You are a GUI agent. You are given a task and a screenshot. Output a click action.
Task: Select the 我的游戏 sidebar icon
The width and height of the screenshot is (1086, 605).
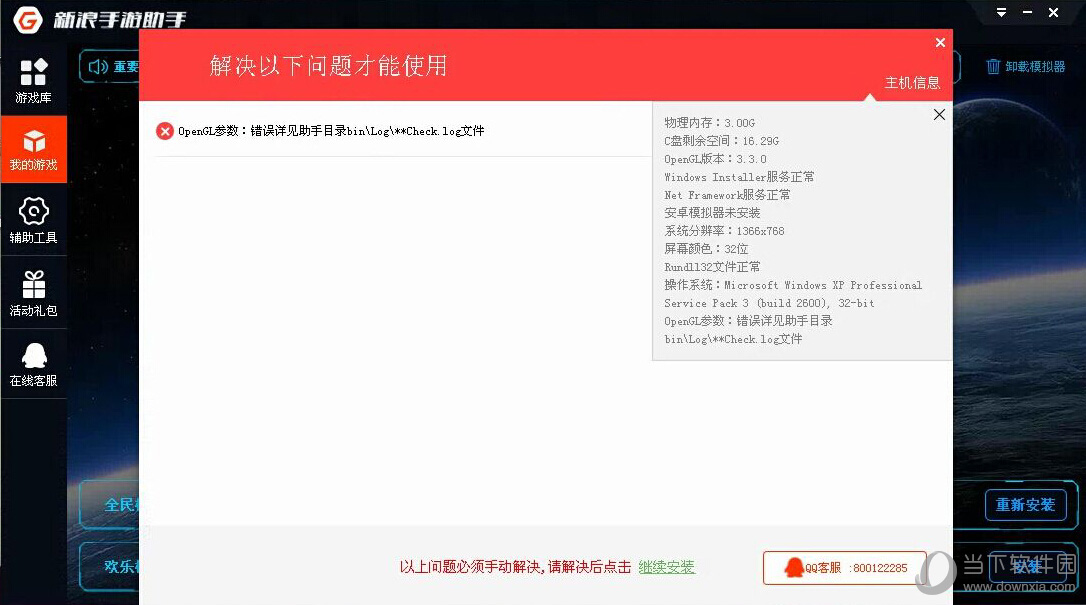click(34, 148)
